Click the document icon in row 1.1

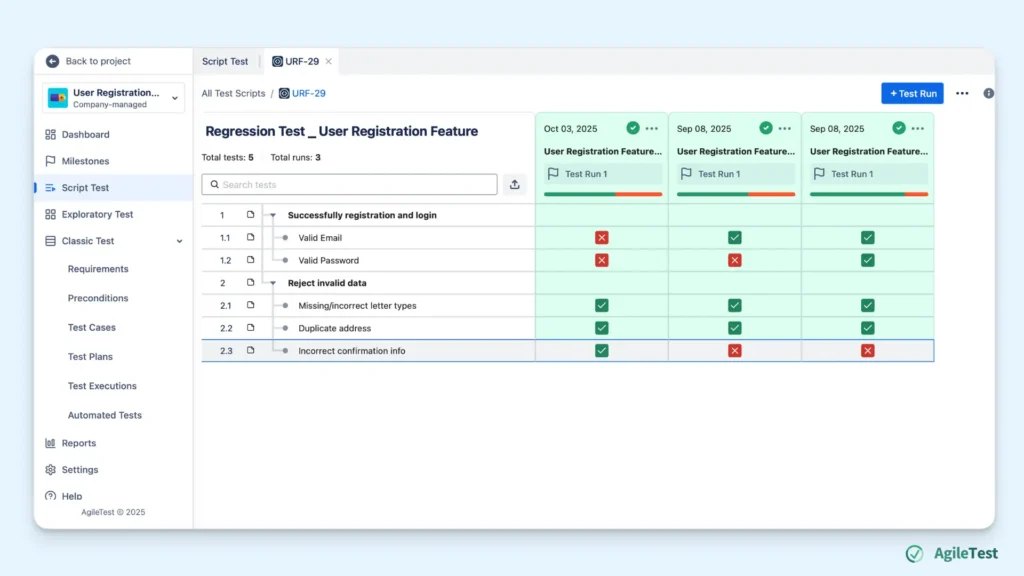pos(250,237)
